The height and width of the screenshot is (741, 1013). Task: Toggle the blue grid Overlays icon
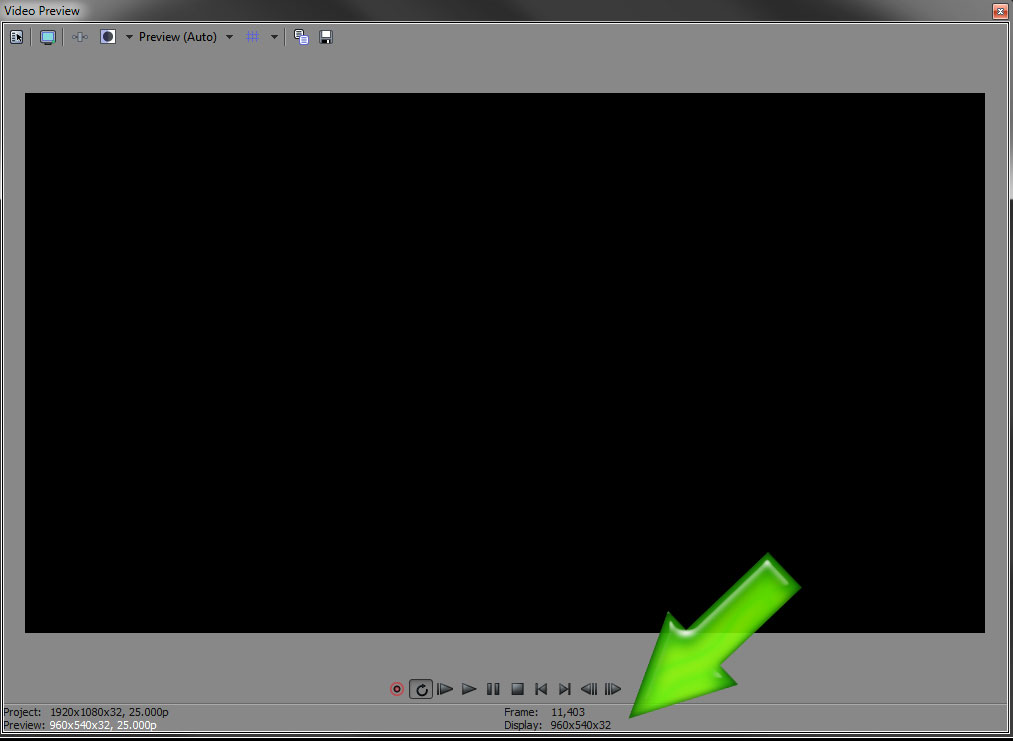point(253,37)
